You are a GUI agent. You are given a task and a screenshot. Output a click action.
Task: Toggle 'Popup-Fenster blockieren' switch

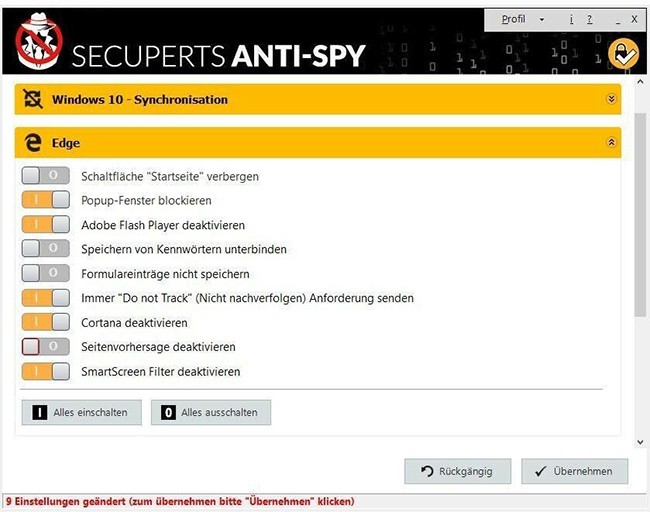tap(45, 200)
